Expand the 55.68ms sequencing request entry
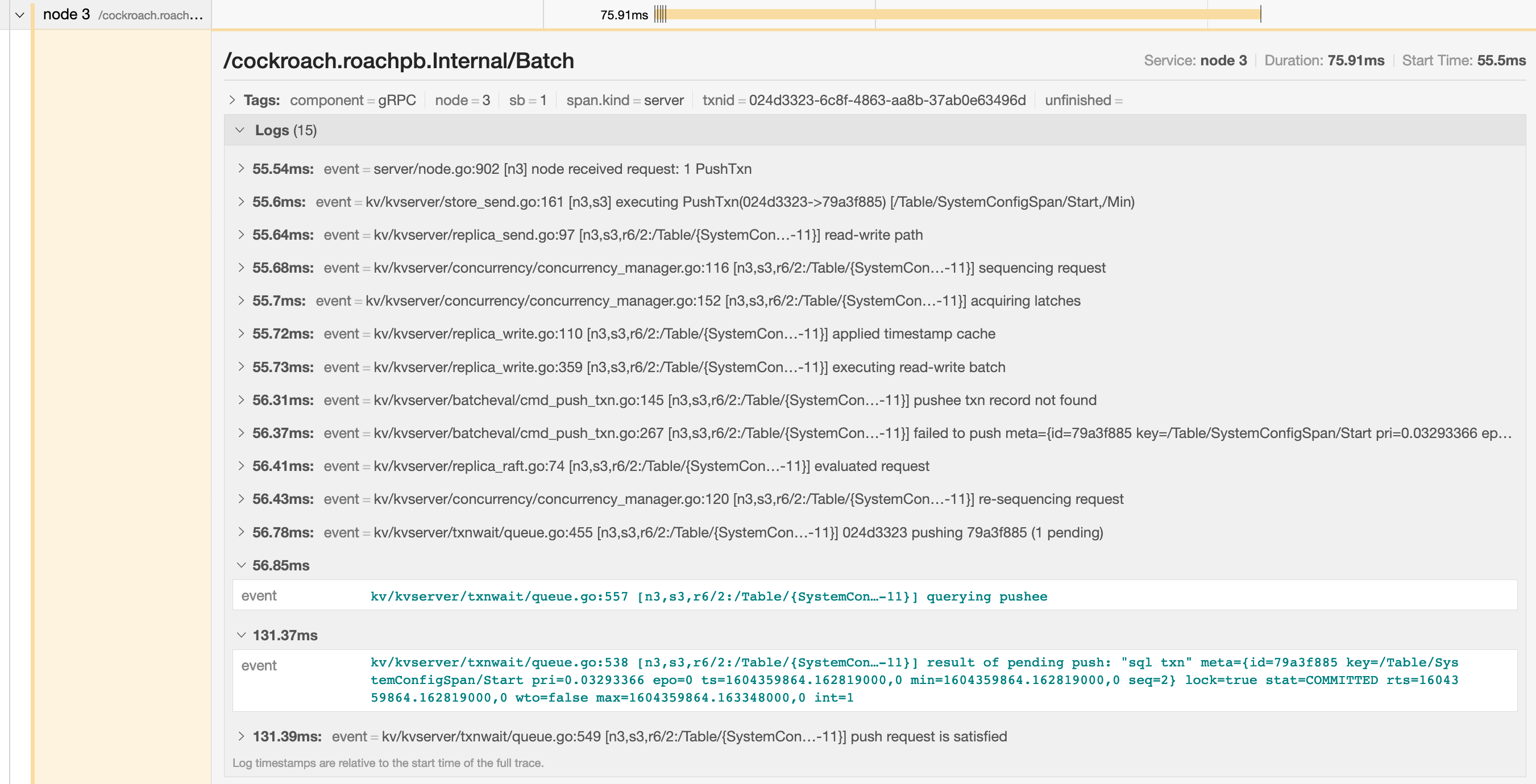Viewport: 1536px width, 784px height. [x=241, y=268]
